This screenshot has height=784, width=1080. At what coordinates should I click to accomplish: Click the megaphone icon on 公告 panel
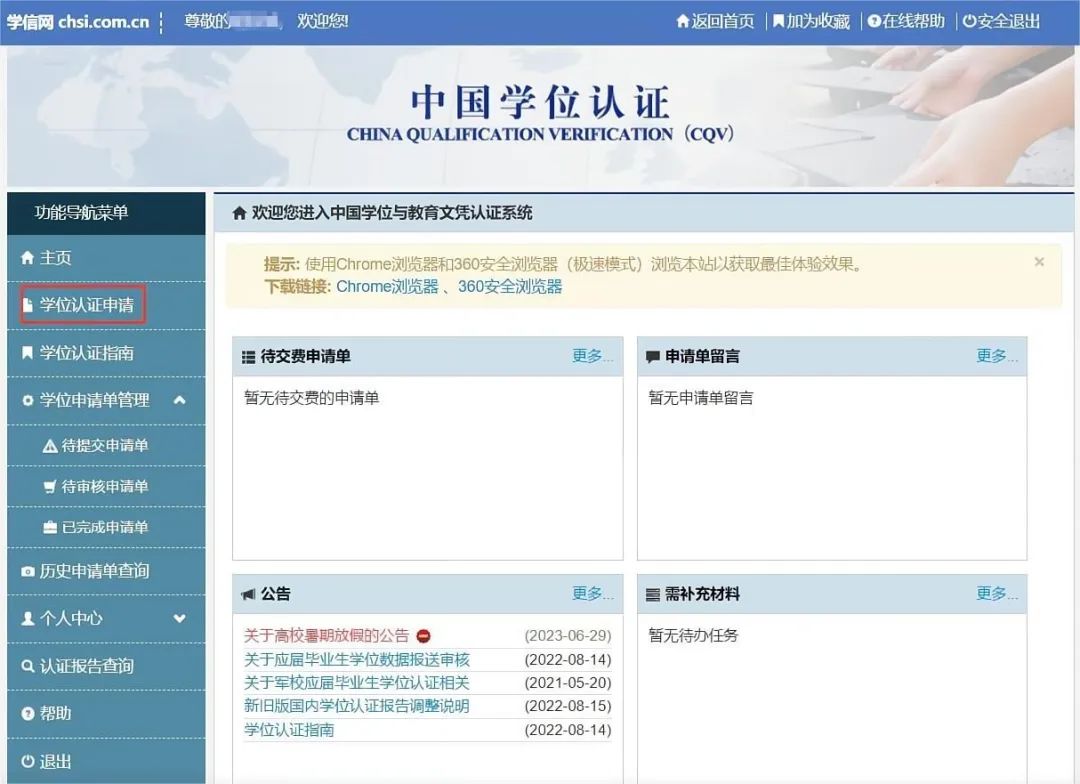coord(247,593)
